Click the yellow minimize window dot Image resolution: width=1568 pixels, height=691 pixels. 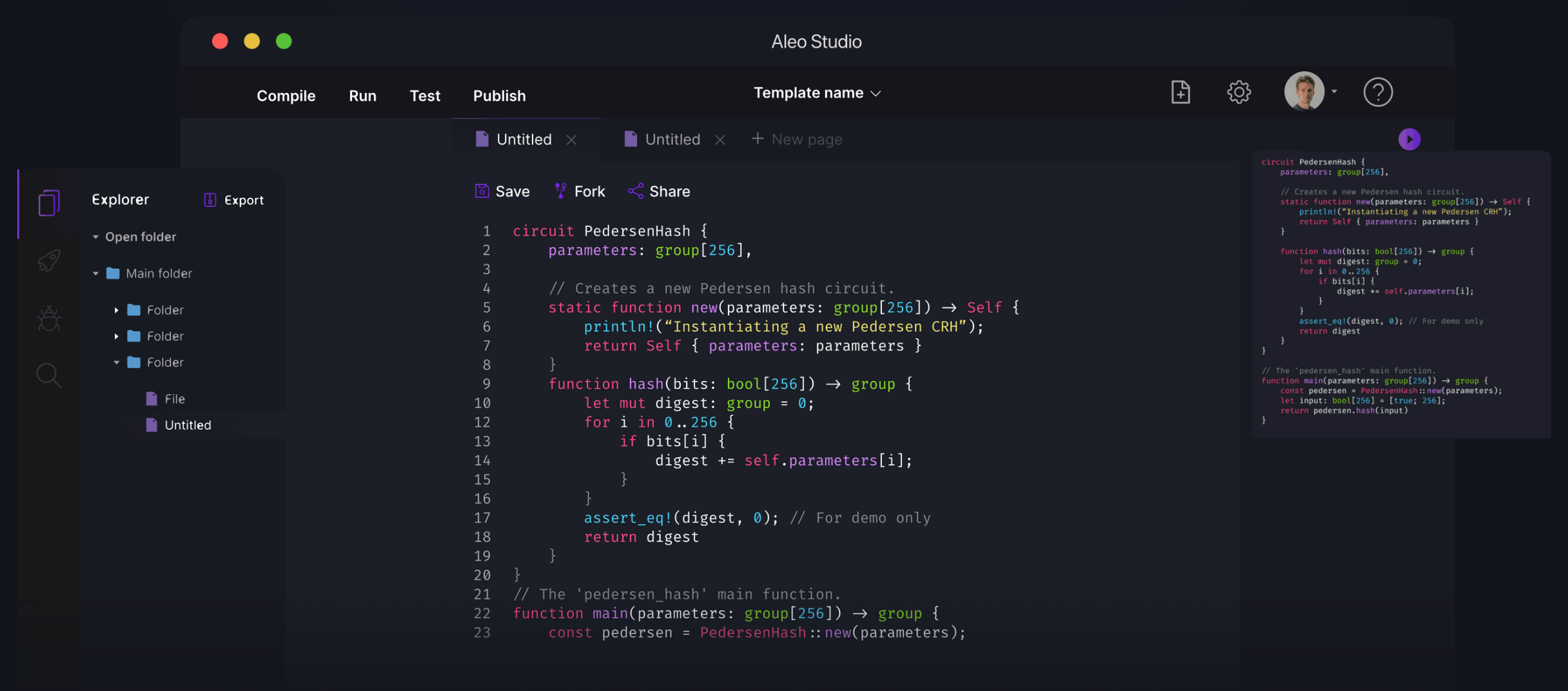coord(251,41)
